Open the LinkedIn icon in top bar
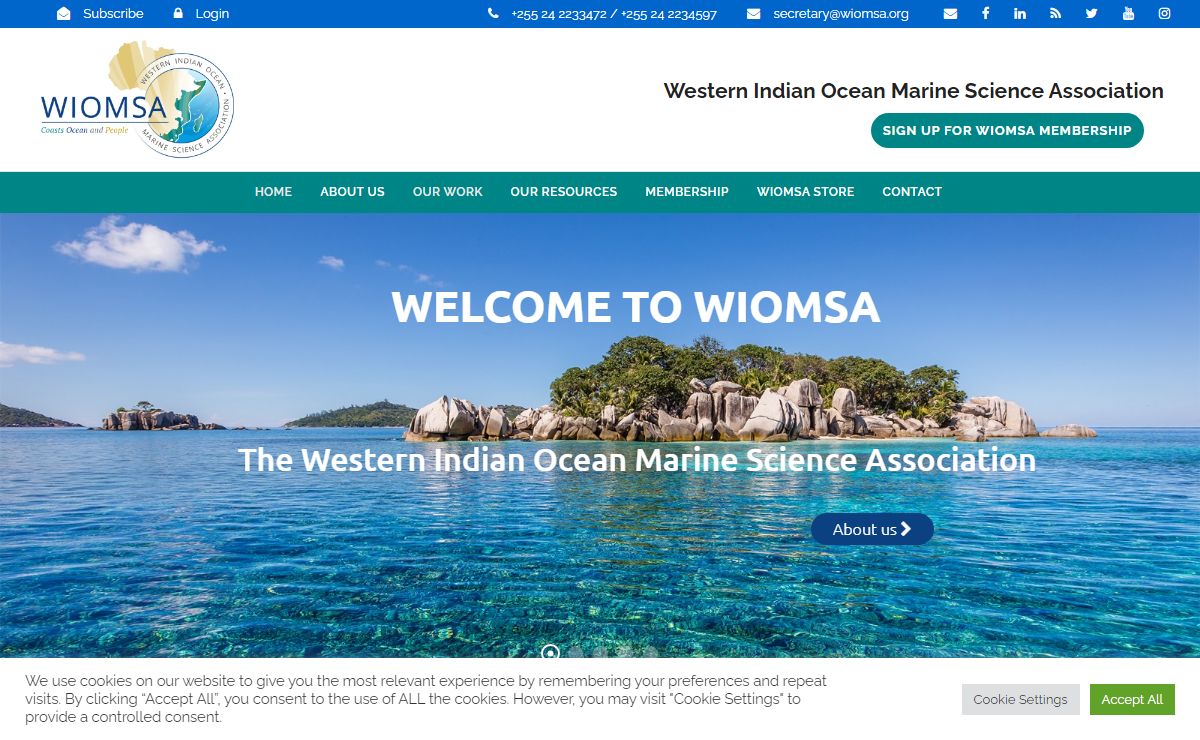The height and width of the screenshot is (740, 1200). coord(1020,14)
